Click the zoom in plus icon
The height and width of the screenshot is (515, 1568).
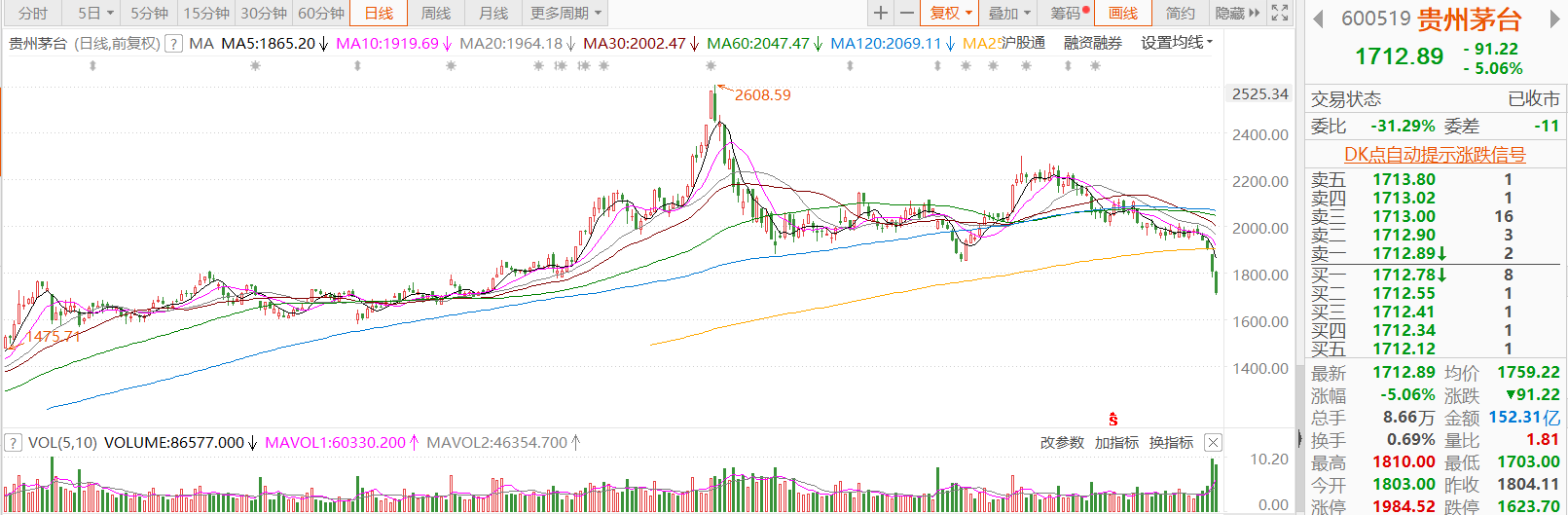tap(881, 13)
